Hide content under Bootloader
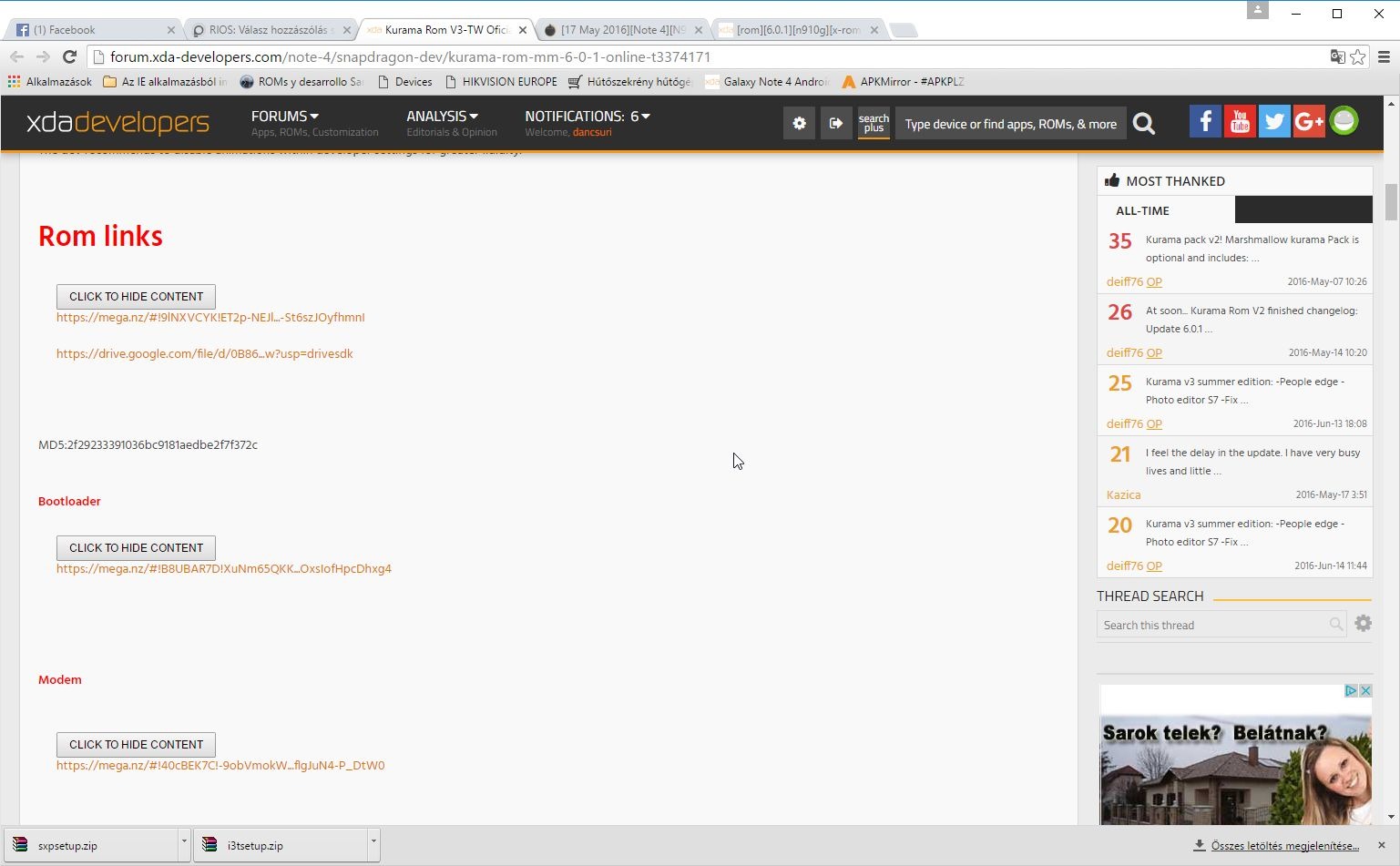1400x866 pixels. click(x=136, y=548)
